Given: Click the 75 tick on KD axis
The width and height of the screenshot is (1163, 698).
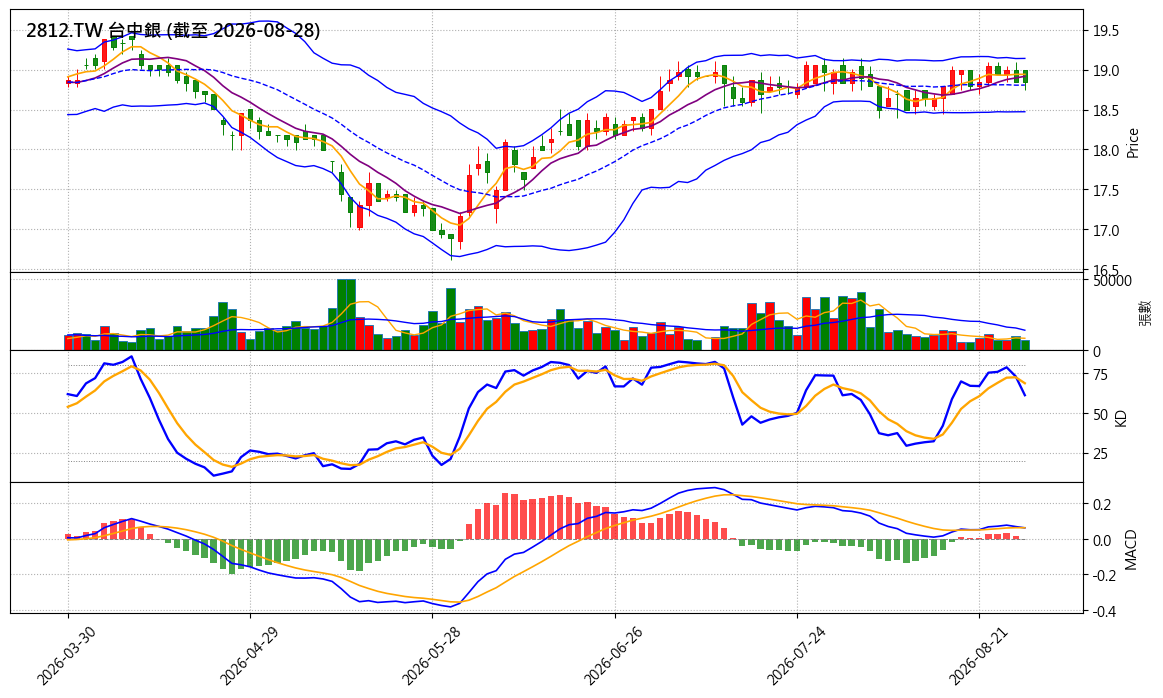Looking at the screenshot, I should click(x=1100, y=375).
